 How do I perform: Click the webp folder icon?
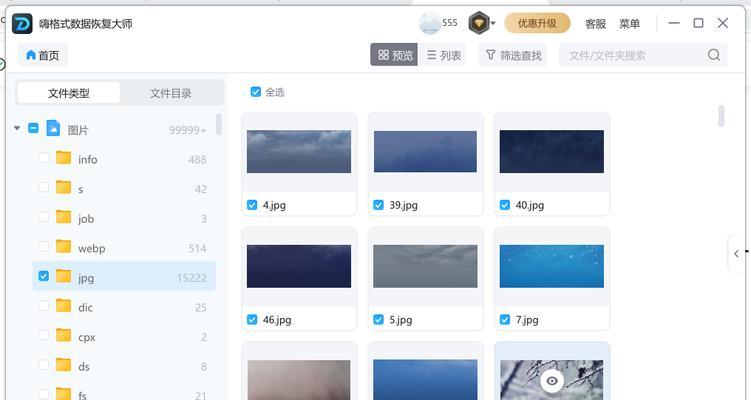(x=63, y=246)
